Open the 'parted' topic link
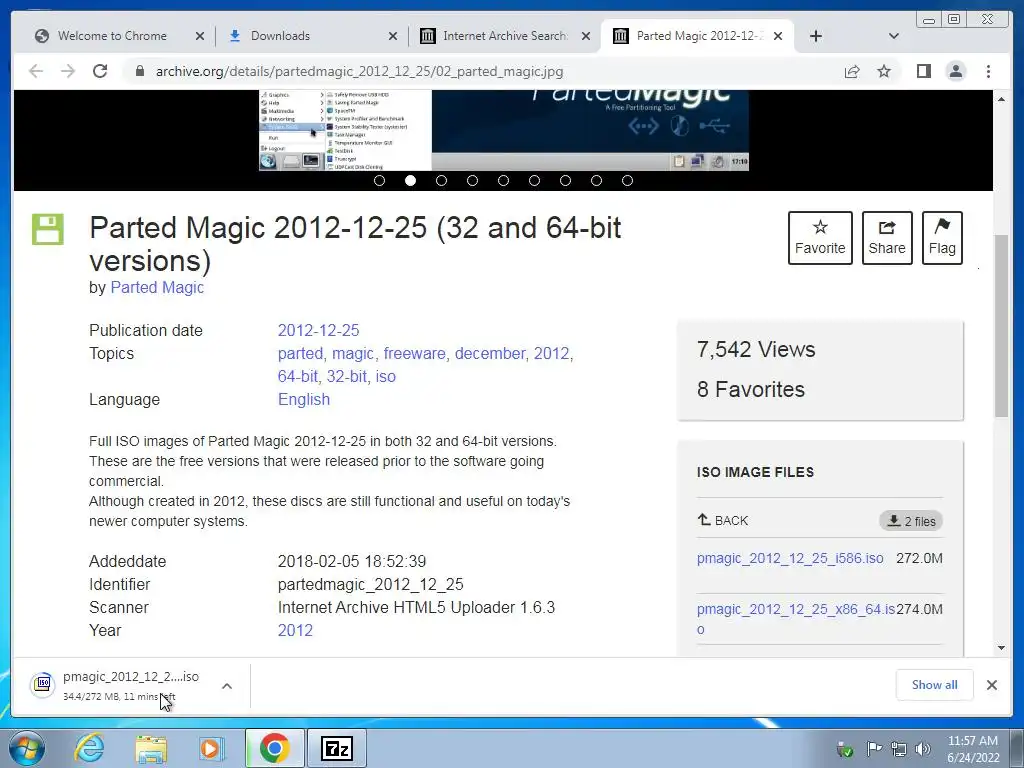Viewport: 1024px width, 768px height. click(x=300, y=353)
